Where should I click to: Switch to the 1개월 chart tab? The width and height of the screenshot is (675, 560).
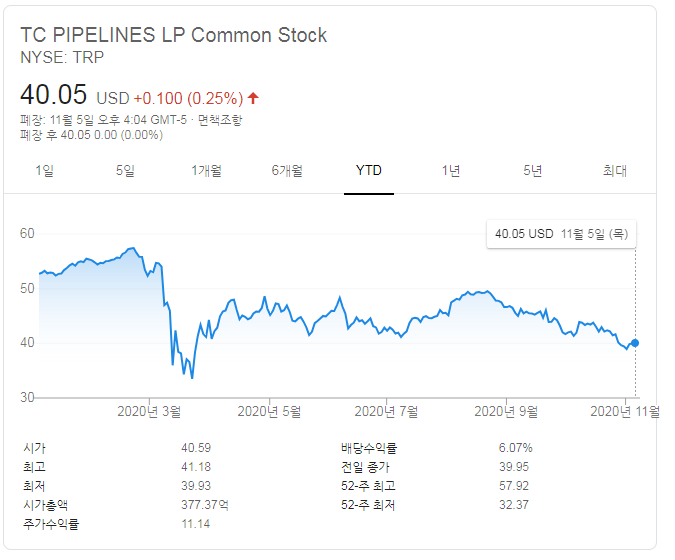pos(206,171)
